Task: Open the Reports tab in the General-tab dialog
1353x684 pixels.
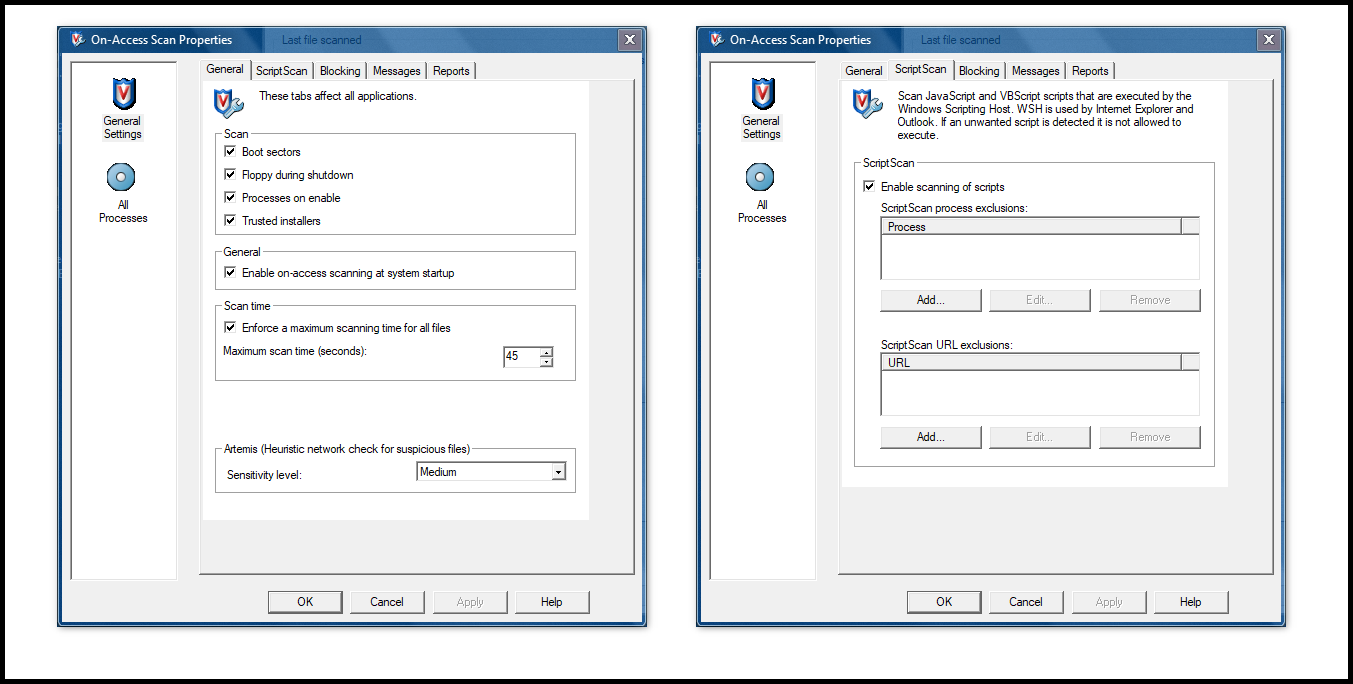Action: tap(451, 71)
